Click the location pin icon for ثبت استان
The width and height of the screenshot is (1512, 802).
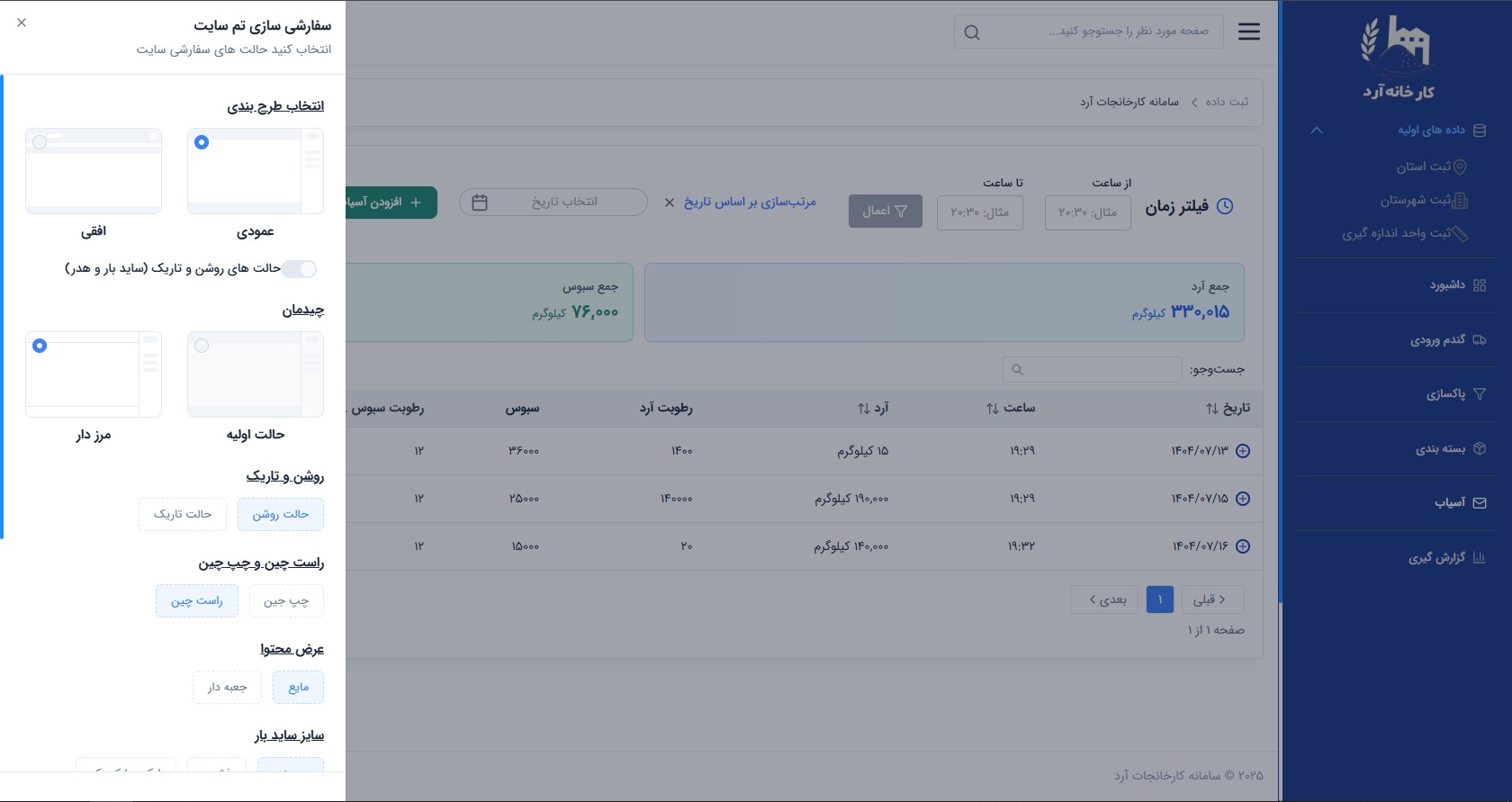[1460, 167]
